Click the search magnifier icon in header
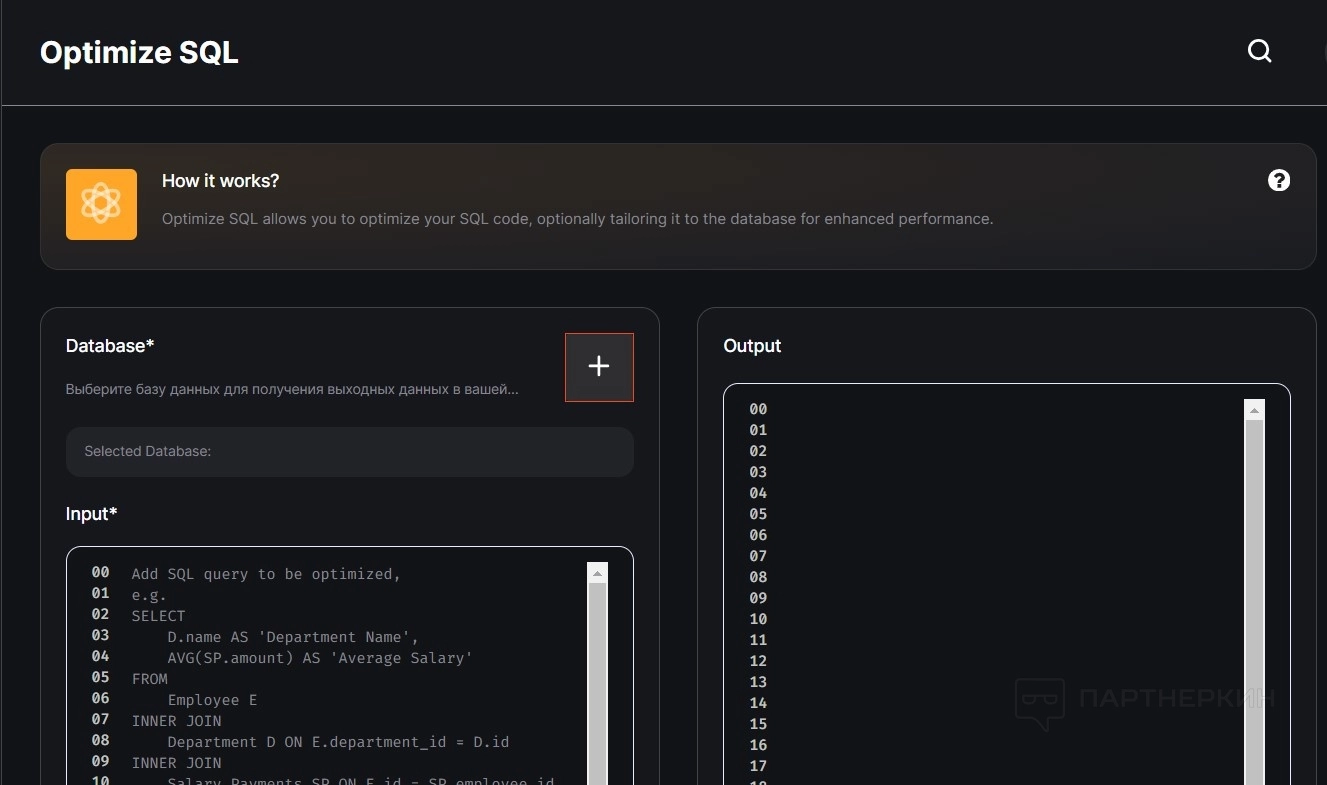This screenshot has width=1327, height=785. 1259,51
